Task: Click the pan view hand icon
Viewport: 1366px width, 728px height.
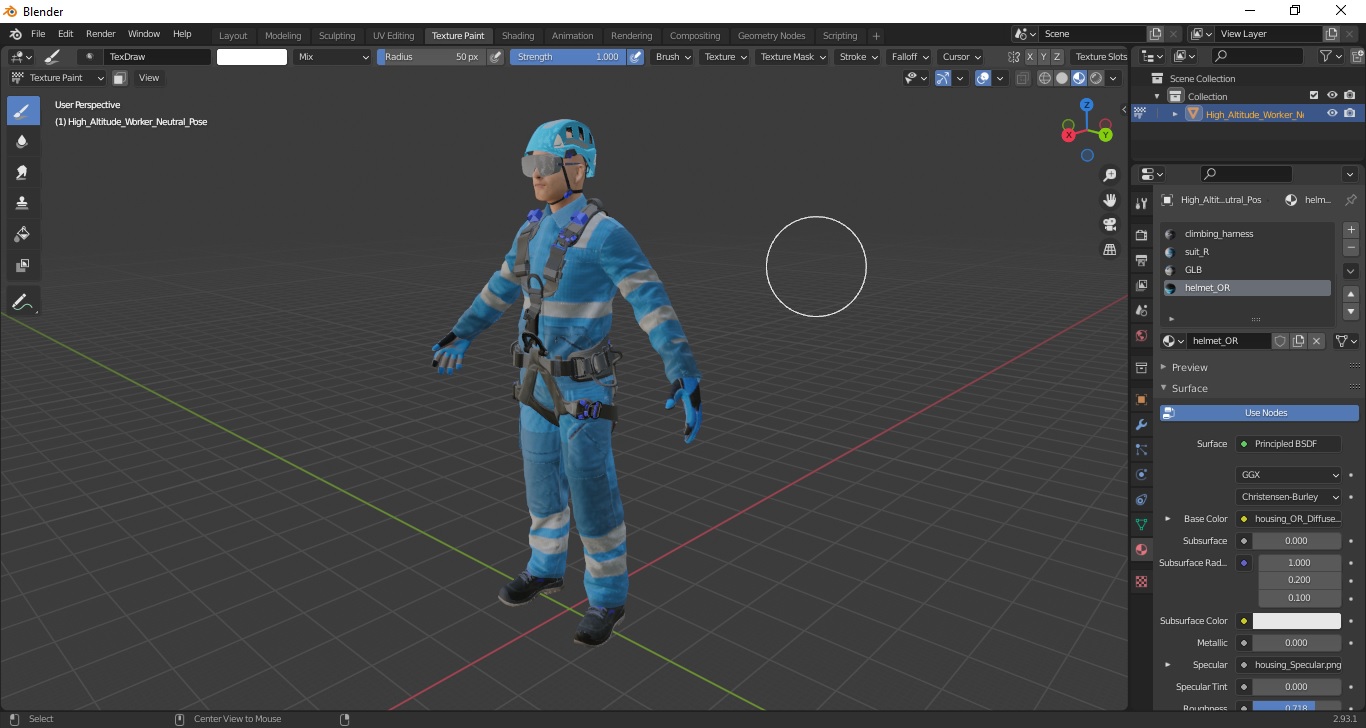Action: [x=1110, y=200]
